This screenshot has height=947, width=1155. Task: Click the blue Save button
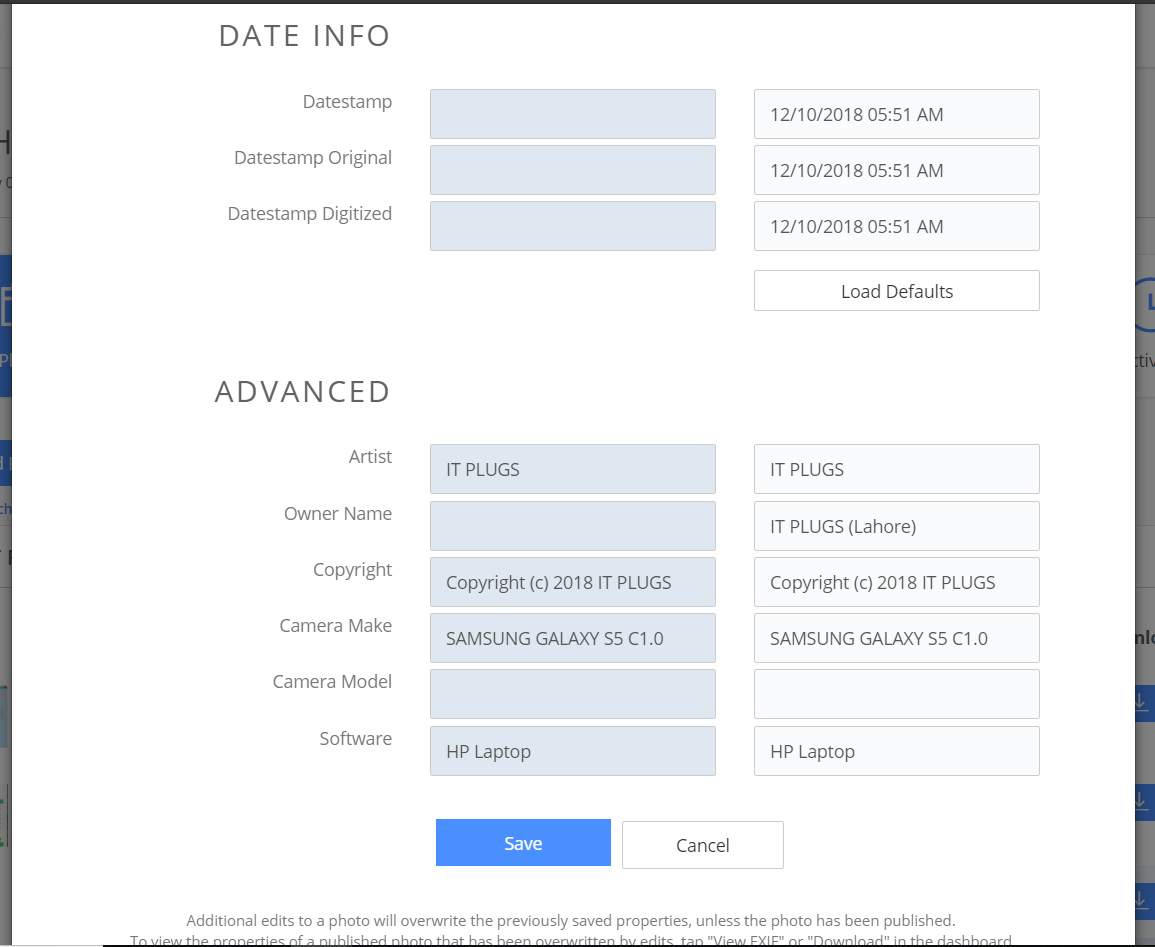[x=523, y=843]
